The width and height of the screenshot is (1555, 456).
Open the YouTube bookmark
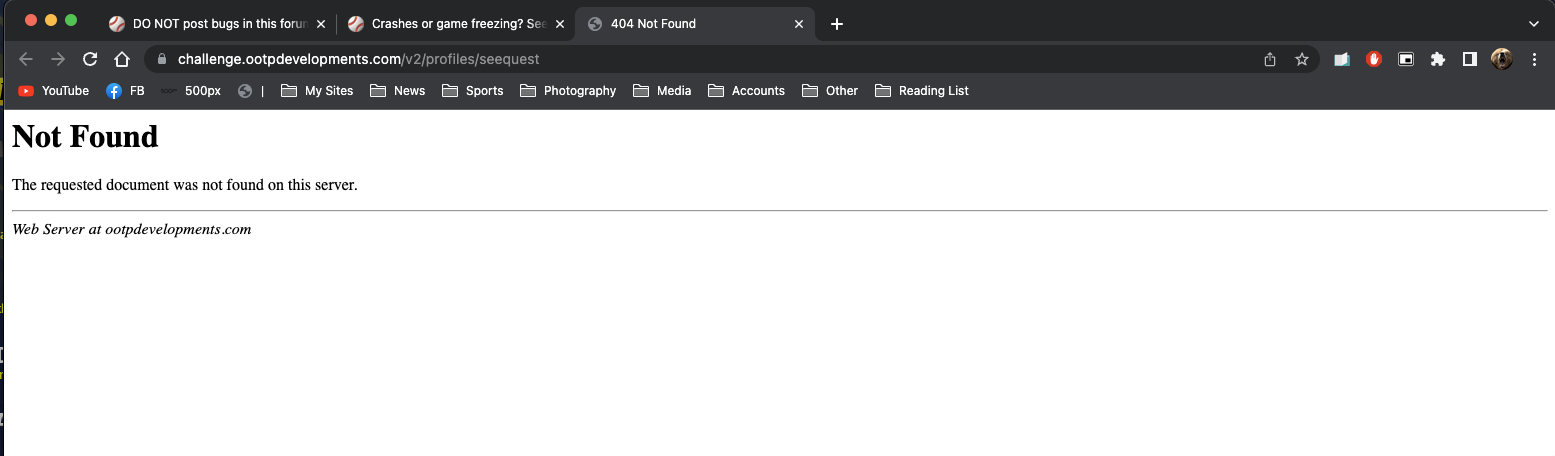tap(54, 91)
